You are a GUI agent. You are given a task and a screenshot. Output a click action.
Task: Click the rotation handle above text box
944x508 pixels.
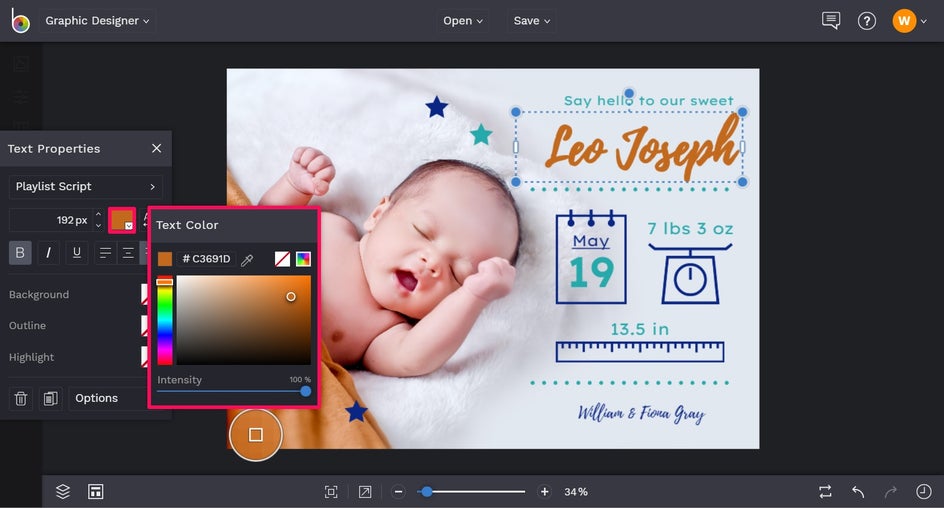629,93
